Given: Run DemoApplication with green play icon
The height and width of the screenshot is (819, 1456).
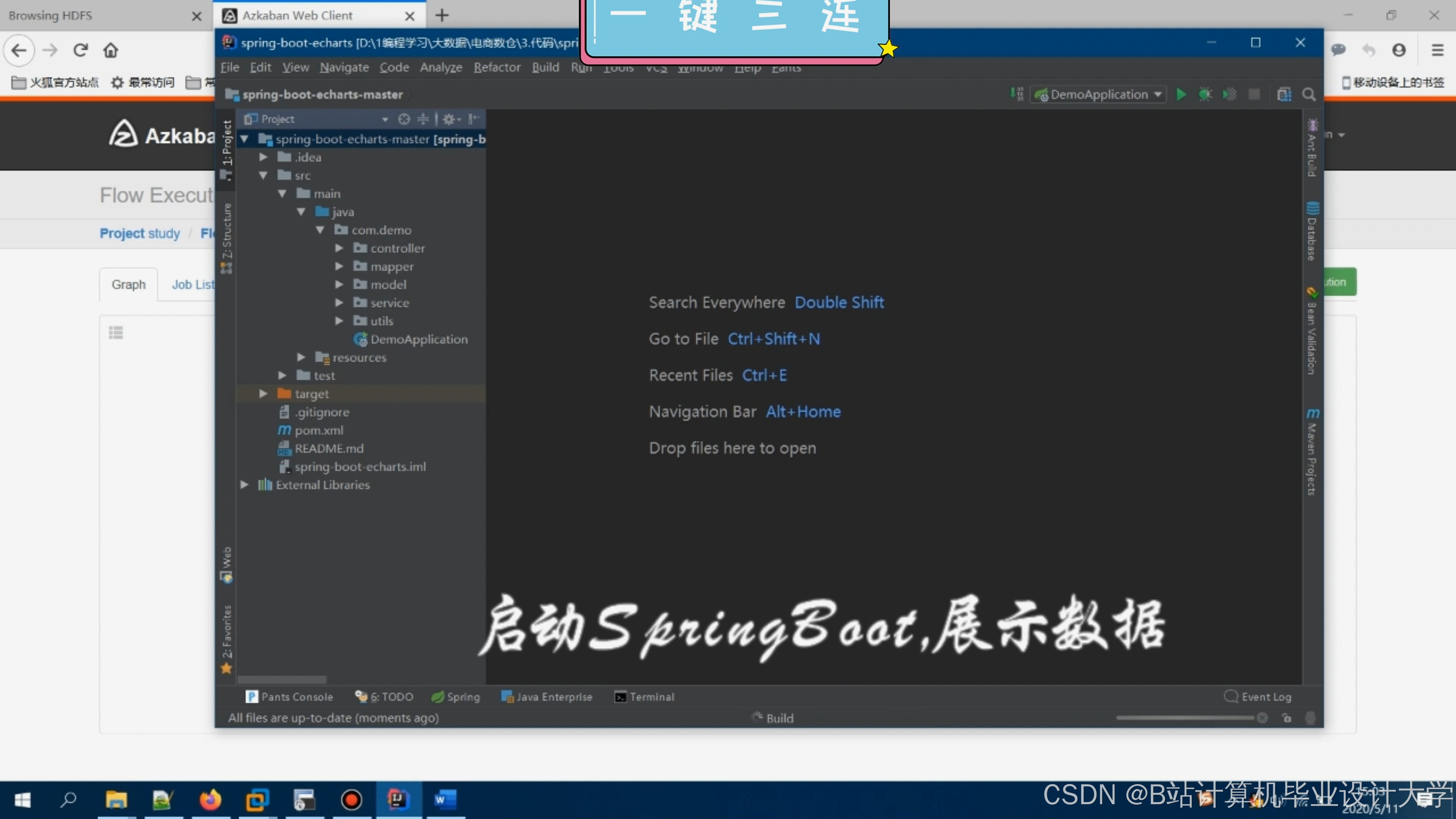Looking at the screenshot, I should 1181,94.
